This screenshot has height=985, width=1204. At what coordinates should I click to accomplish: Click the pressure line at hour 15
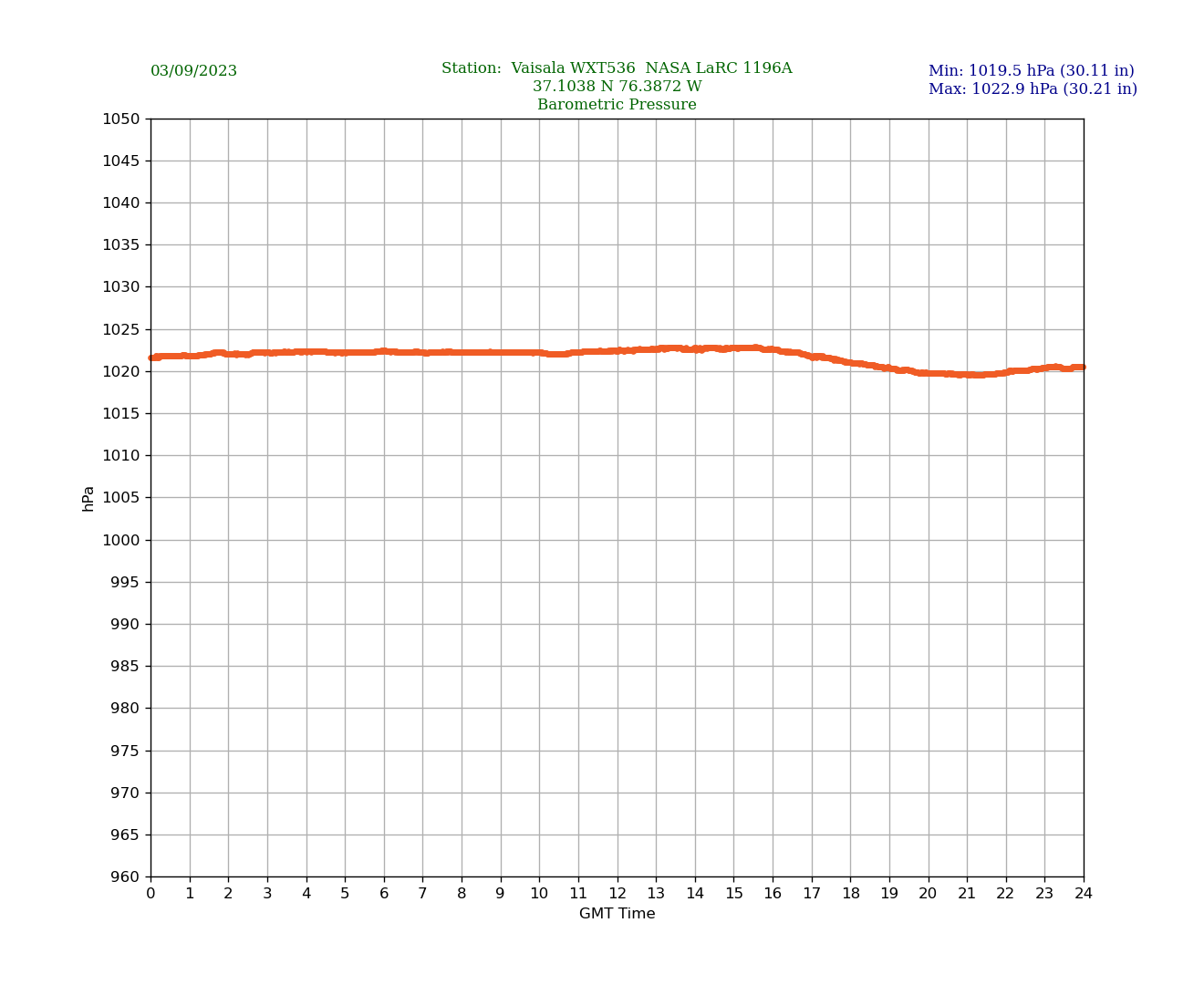coord(734,347)
